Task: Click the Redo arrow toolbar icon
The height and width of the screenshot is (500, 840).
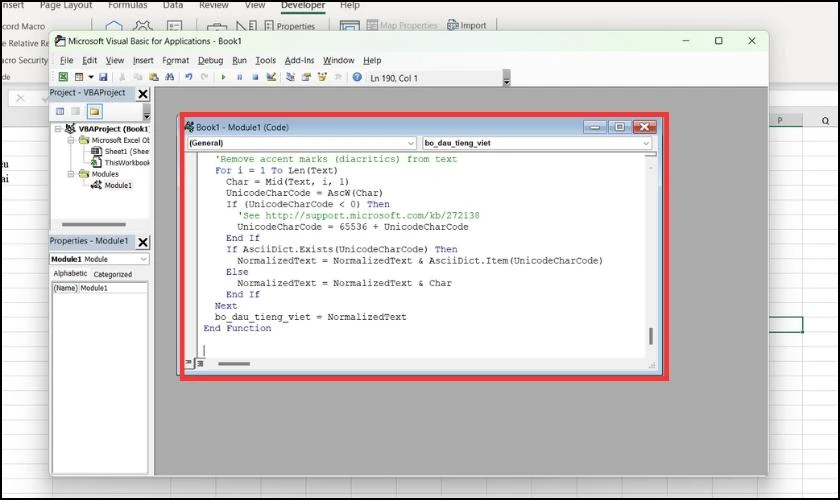Action: click(204, 77)
